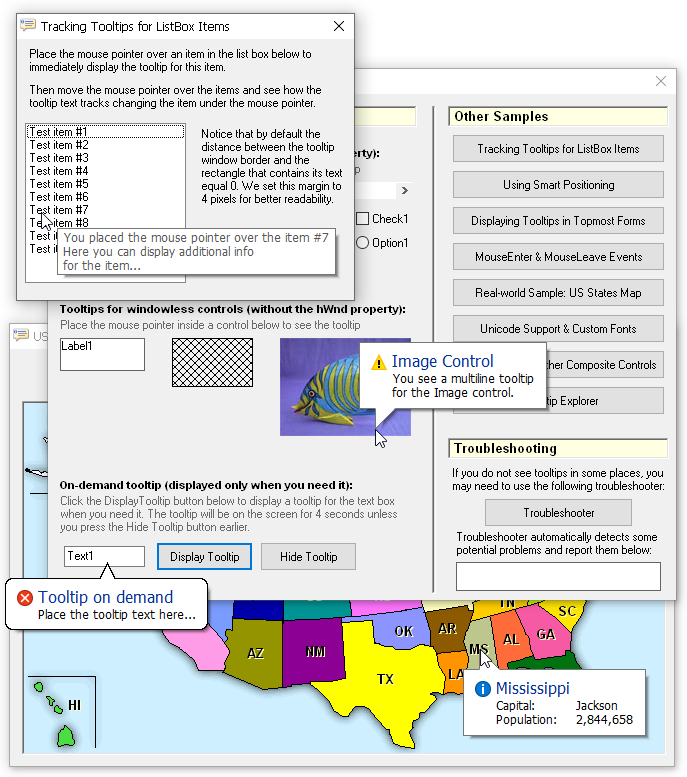Viewport: 687px width, 777px height.
Task: Click Alabama on the US map
Action: pos(511,639)
